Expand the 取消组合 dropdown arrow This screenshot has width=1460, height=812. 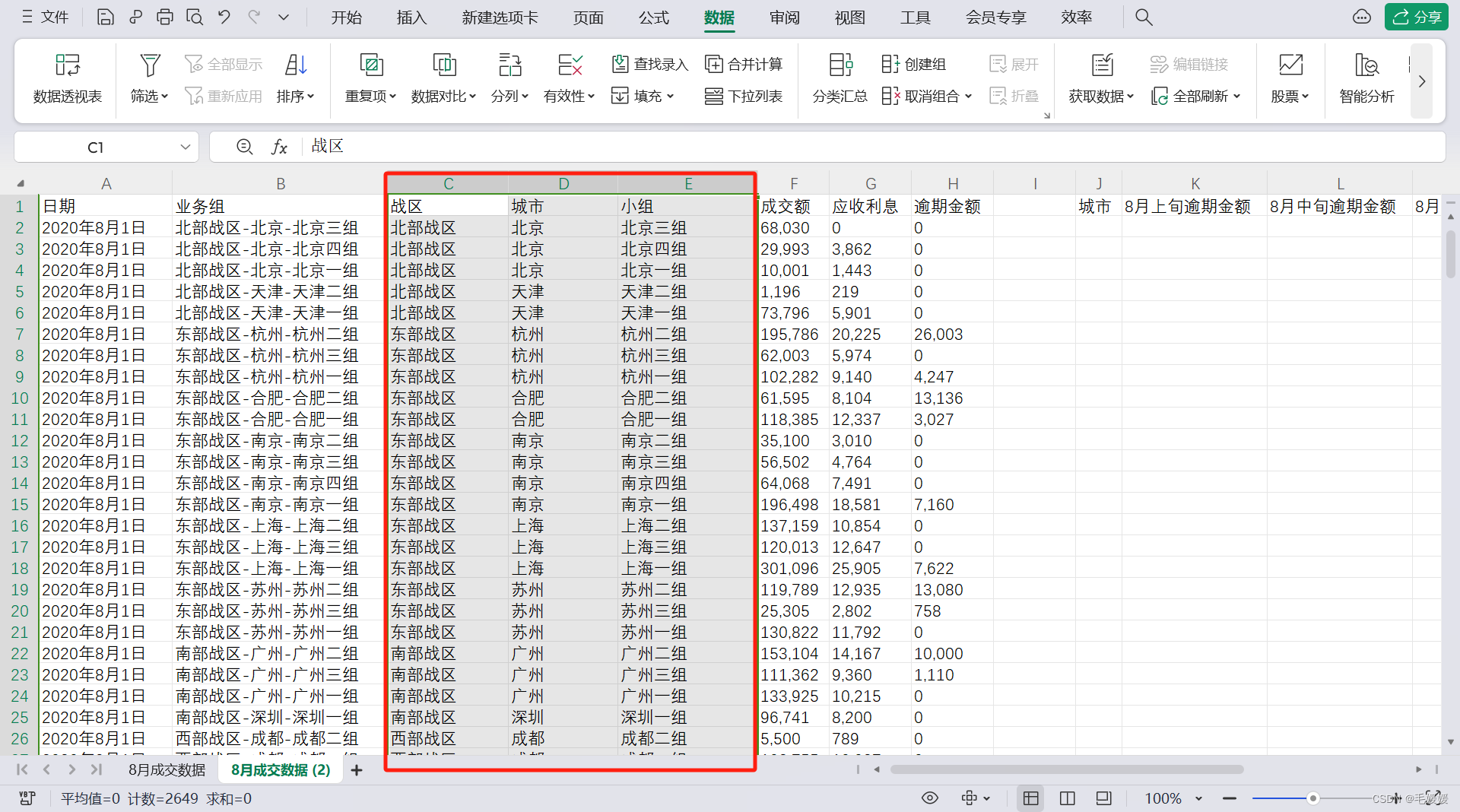968,97
